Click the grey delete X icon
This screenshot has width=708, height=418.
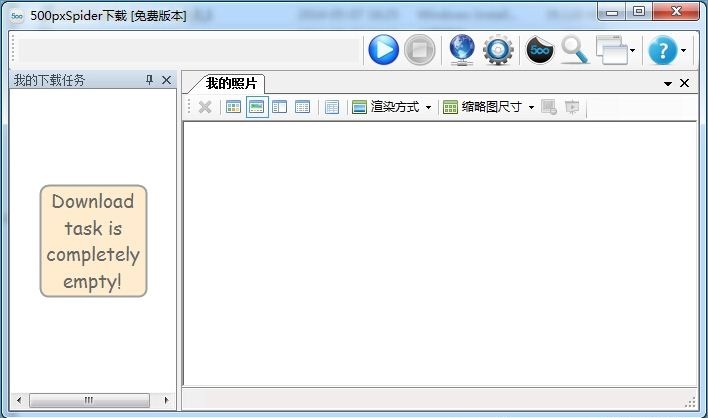coord(205,107)
